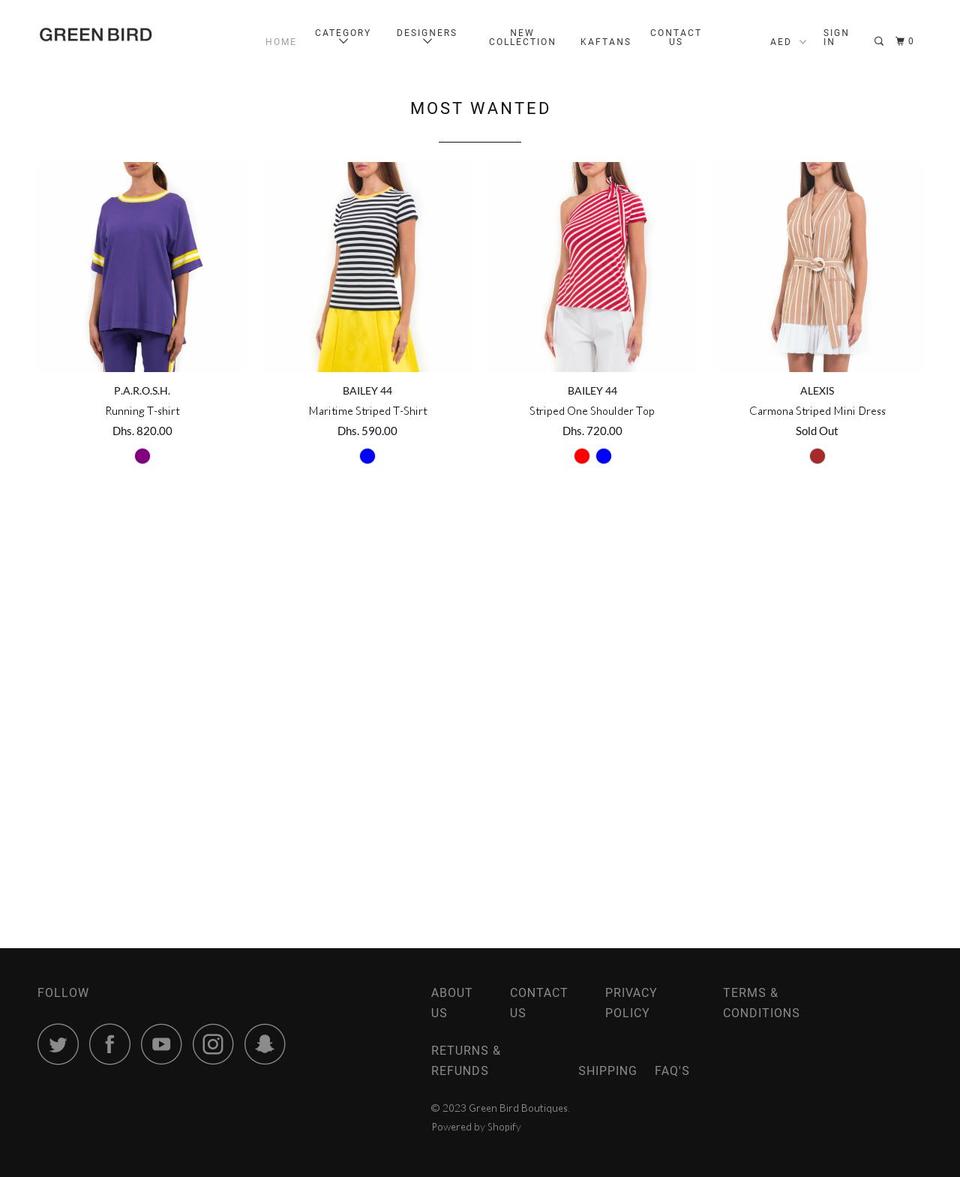960x1177 pixels.
Task: Open the AED currency selector
Action: (x=788, y=42)
